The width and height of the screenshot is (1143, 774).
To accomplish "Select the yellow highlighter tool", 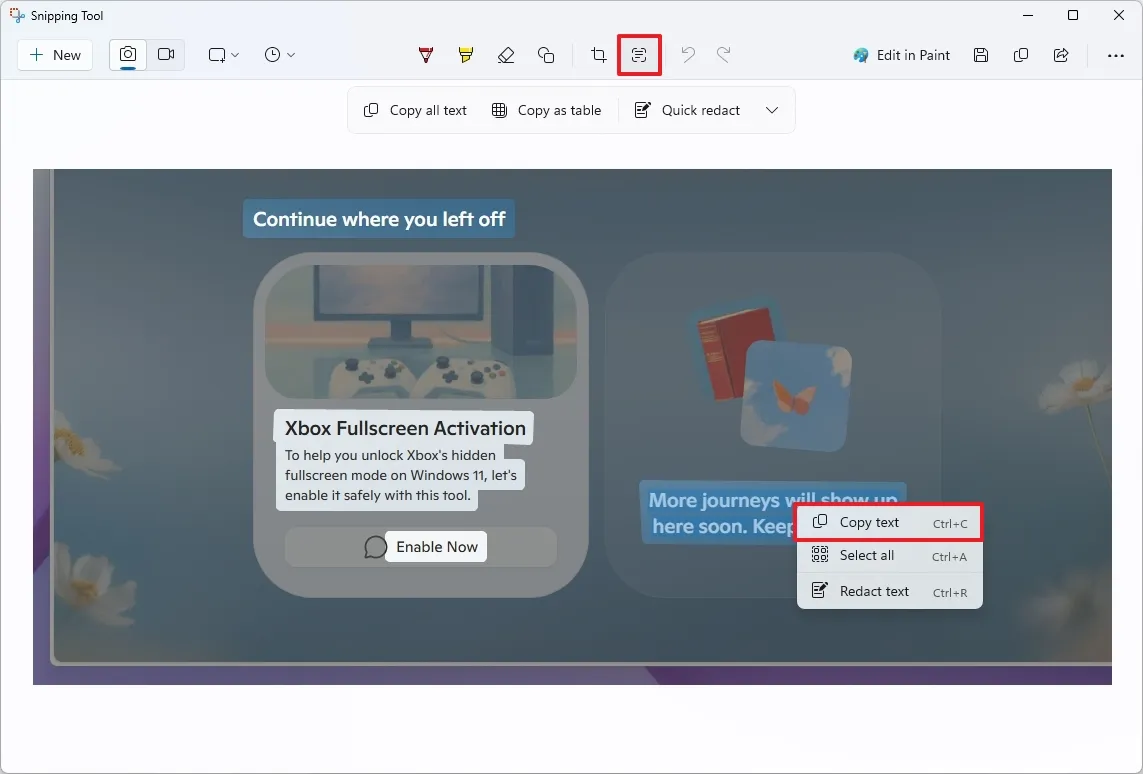I will pyautogui.click(x=465, y=55).
